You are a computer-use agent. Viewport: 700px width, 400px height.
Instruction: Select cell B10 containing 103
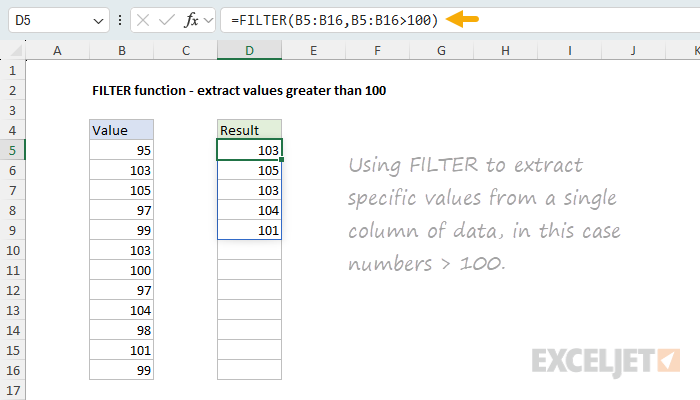[x=121, y=250]
